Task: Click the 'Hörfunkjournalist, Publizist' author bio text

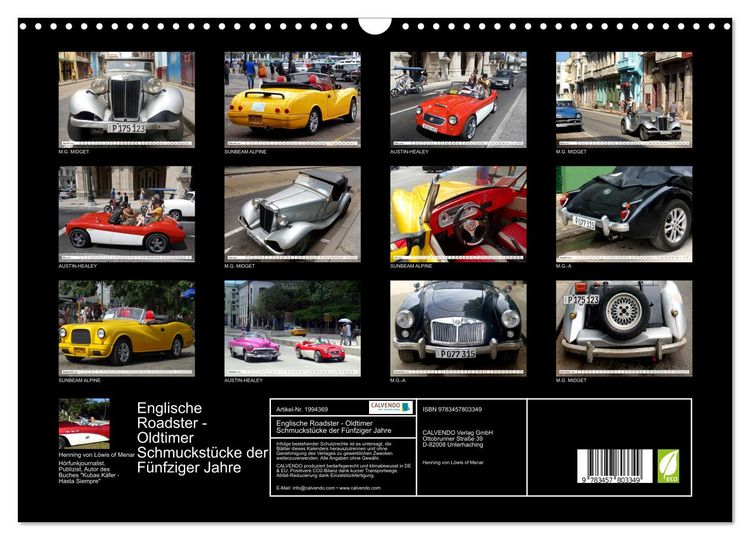Action: pos(88,473)
